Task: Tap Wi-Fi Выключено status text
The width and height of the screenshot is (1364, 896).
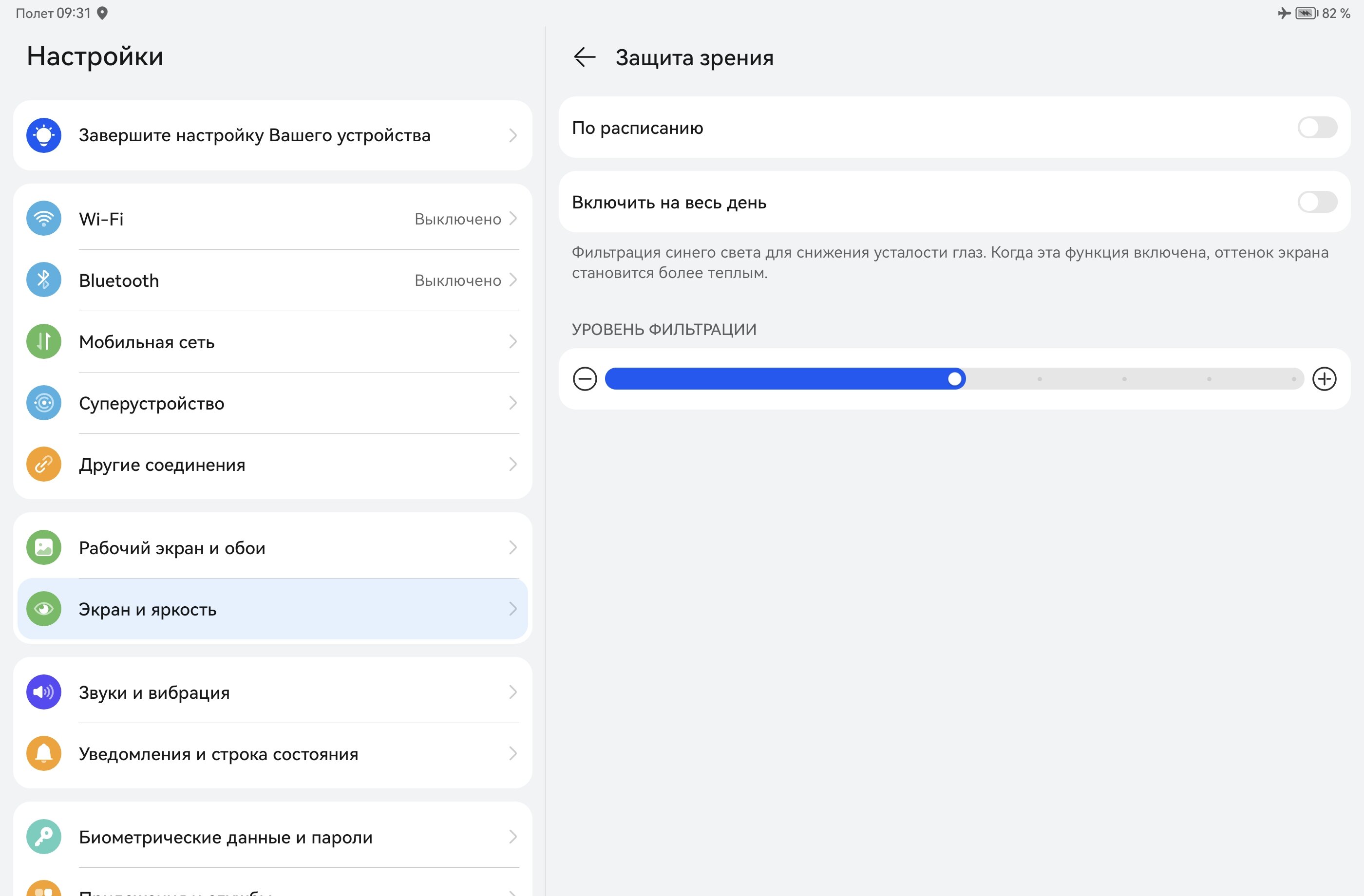Action: pyautogui.click(x=458, y=219)
